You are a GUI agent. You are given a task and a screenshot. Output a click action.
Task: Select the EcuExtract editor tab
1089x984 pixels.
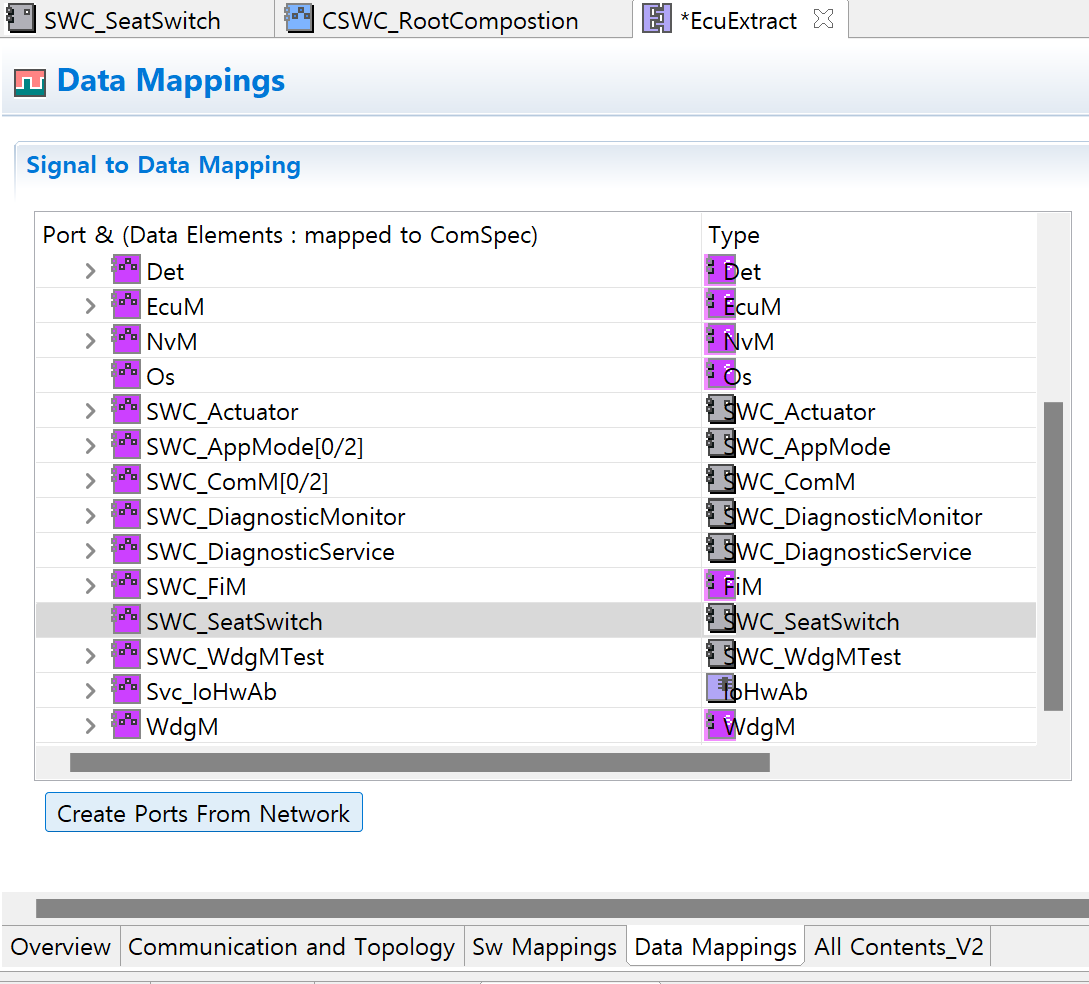point(742,20)
